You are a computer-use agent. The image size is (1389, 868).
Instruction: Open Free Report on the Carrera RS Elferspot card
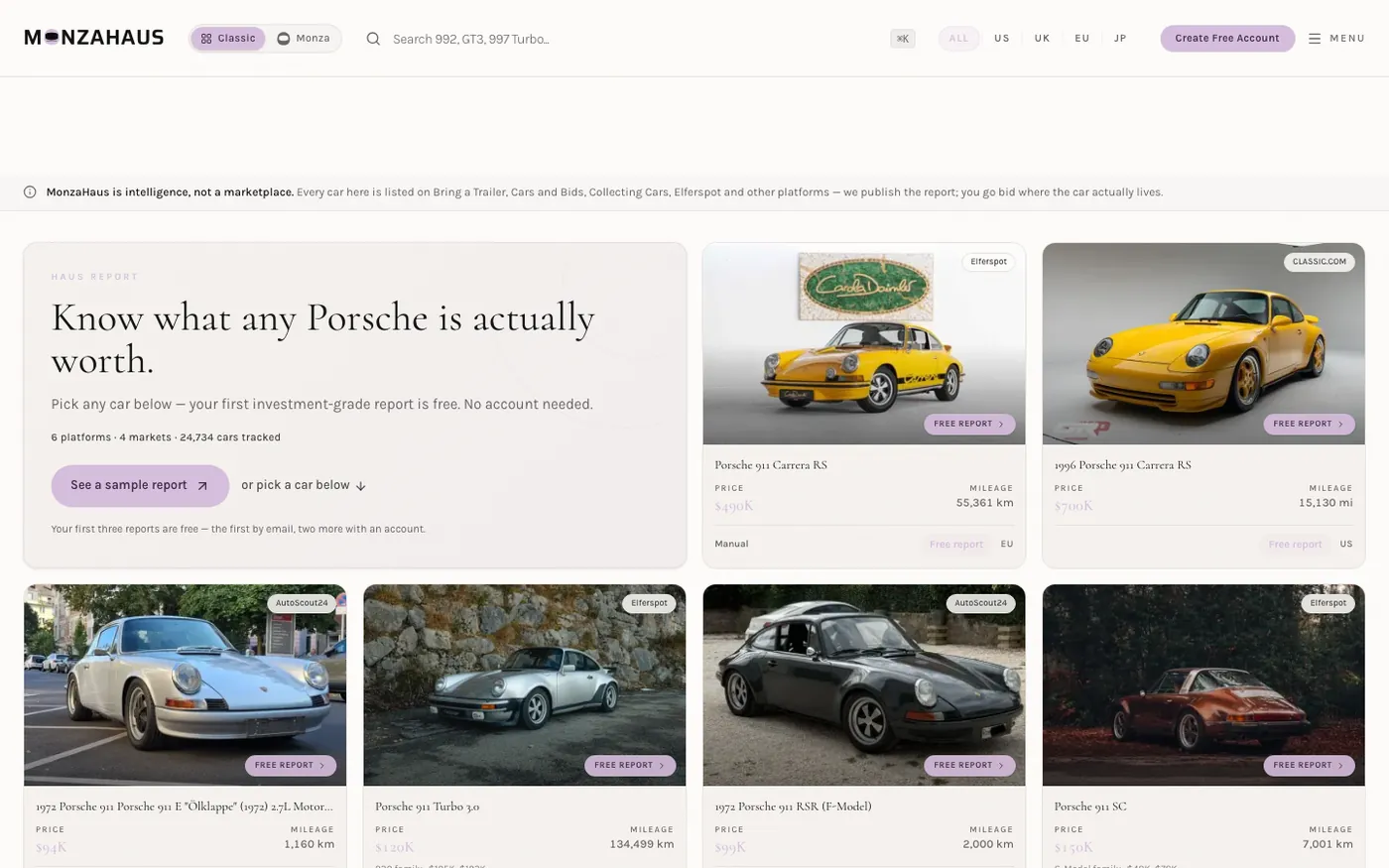coord(969,424)
